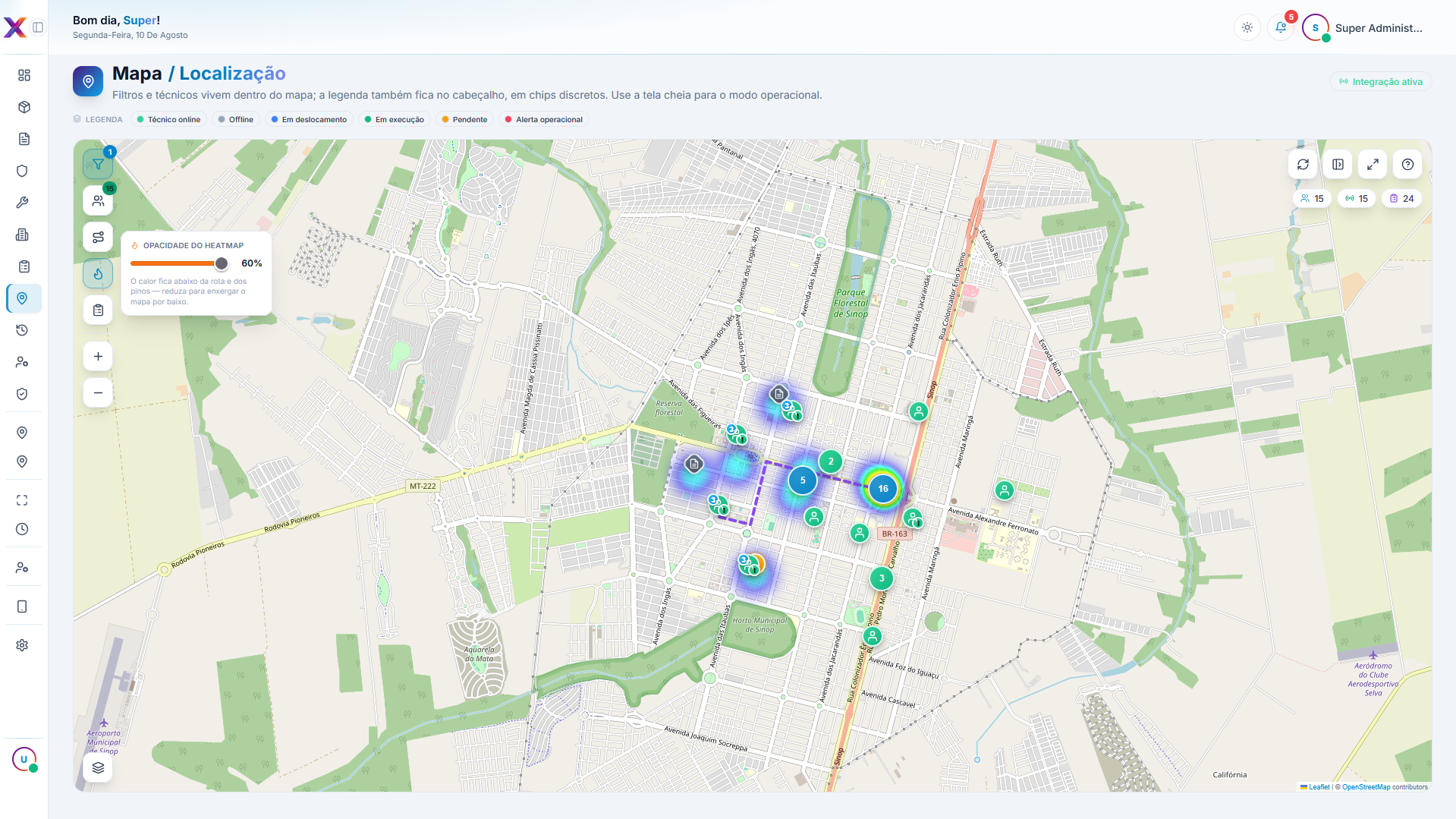Click the Pendente legend chip

(x=464, y=119)
